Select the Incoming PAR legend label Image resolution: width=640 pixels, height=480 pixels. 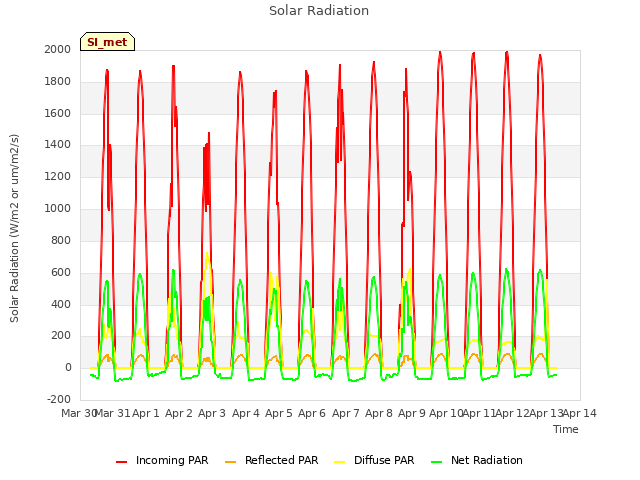[x=172, y=460]
